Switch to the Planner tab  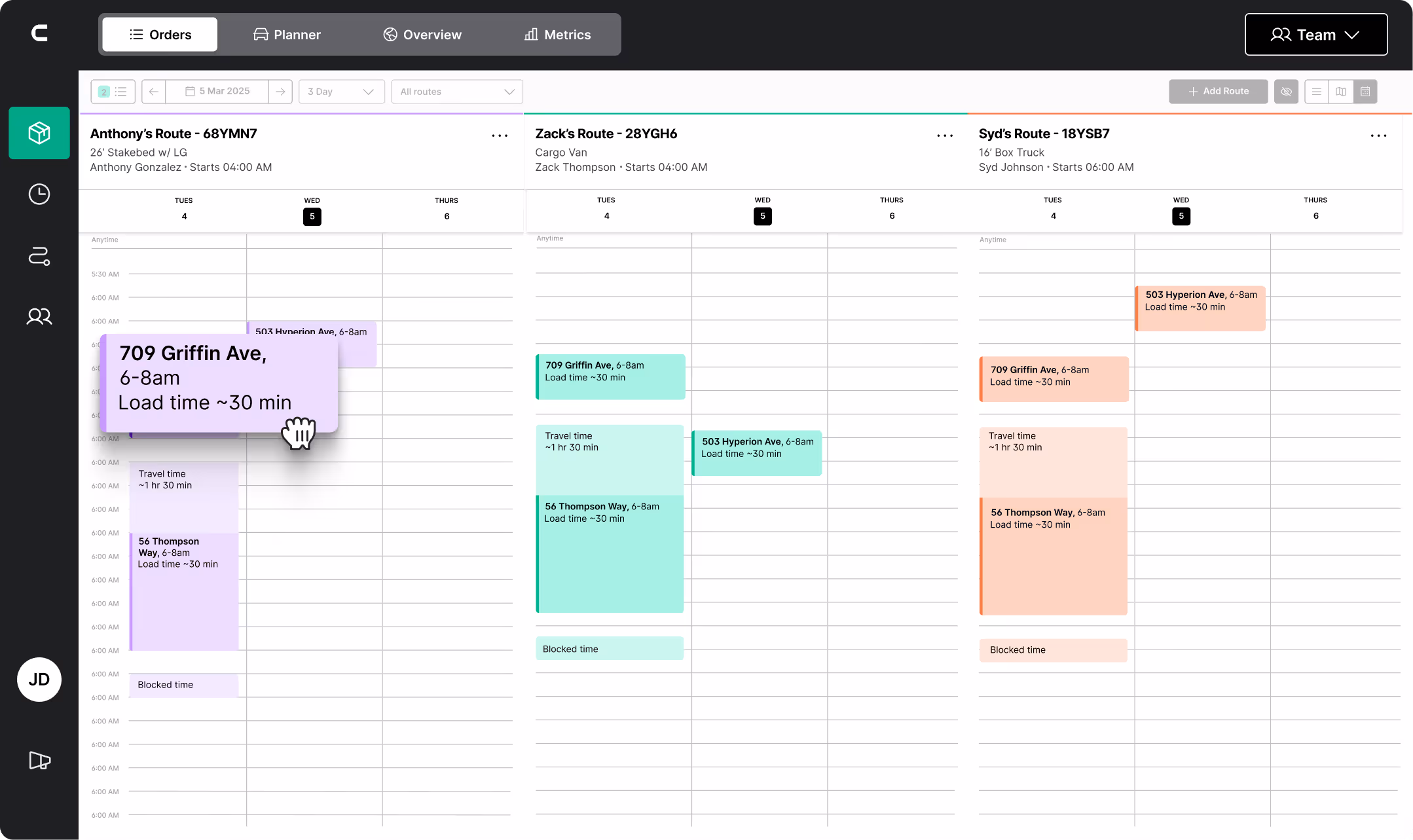[x=287, y=35]
